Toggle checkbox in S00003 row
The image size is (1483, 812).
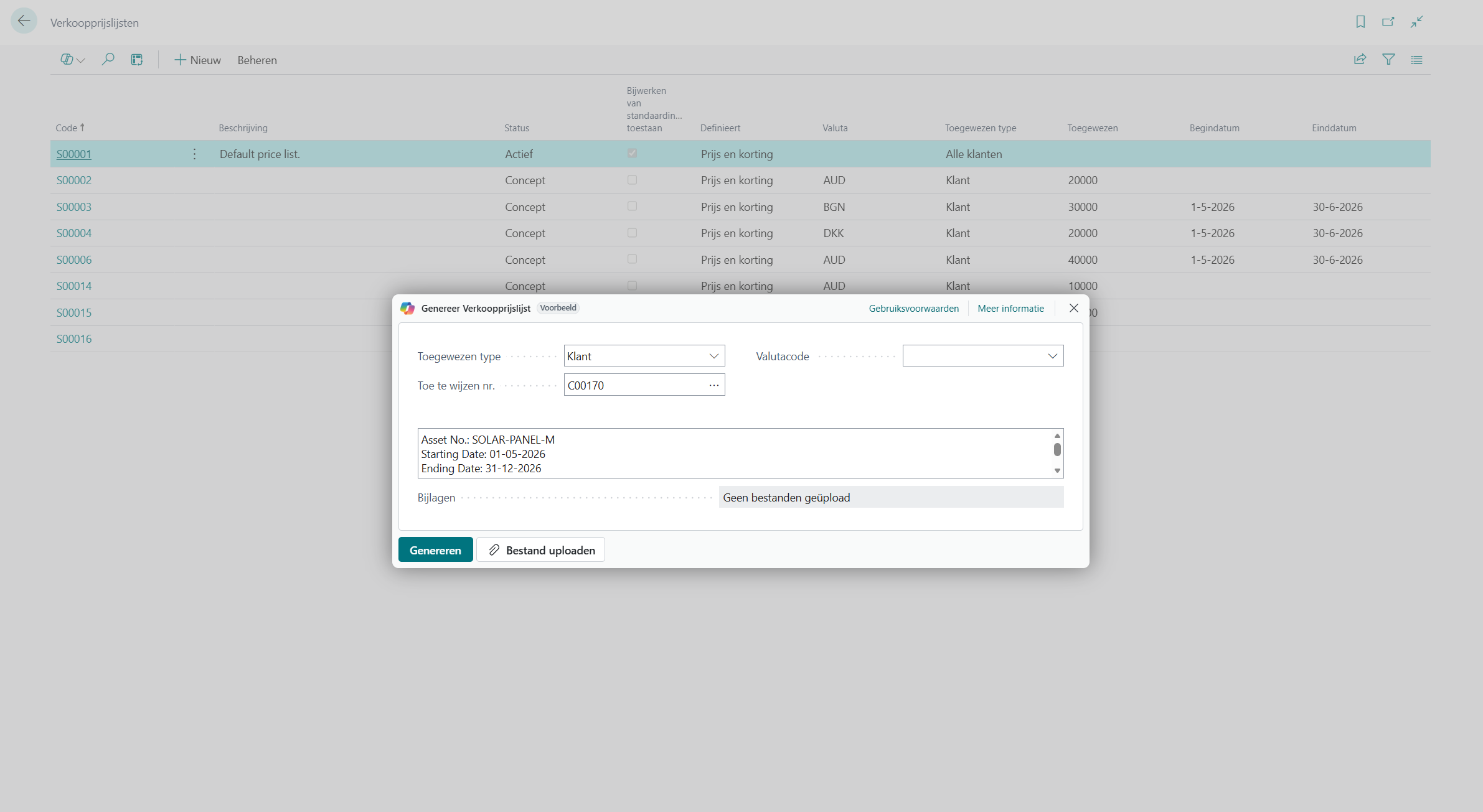pyautogui.click(x=632, y=207)
